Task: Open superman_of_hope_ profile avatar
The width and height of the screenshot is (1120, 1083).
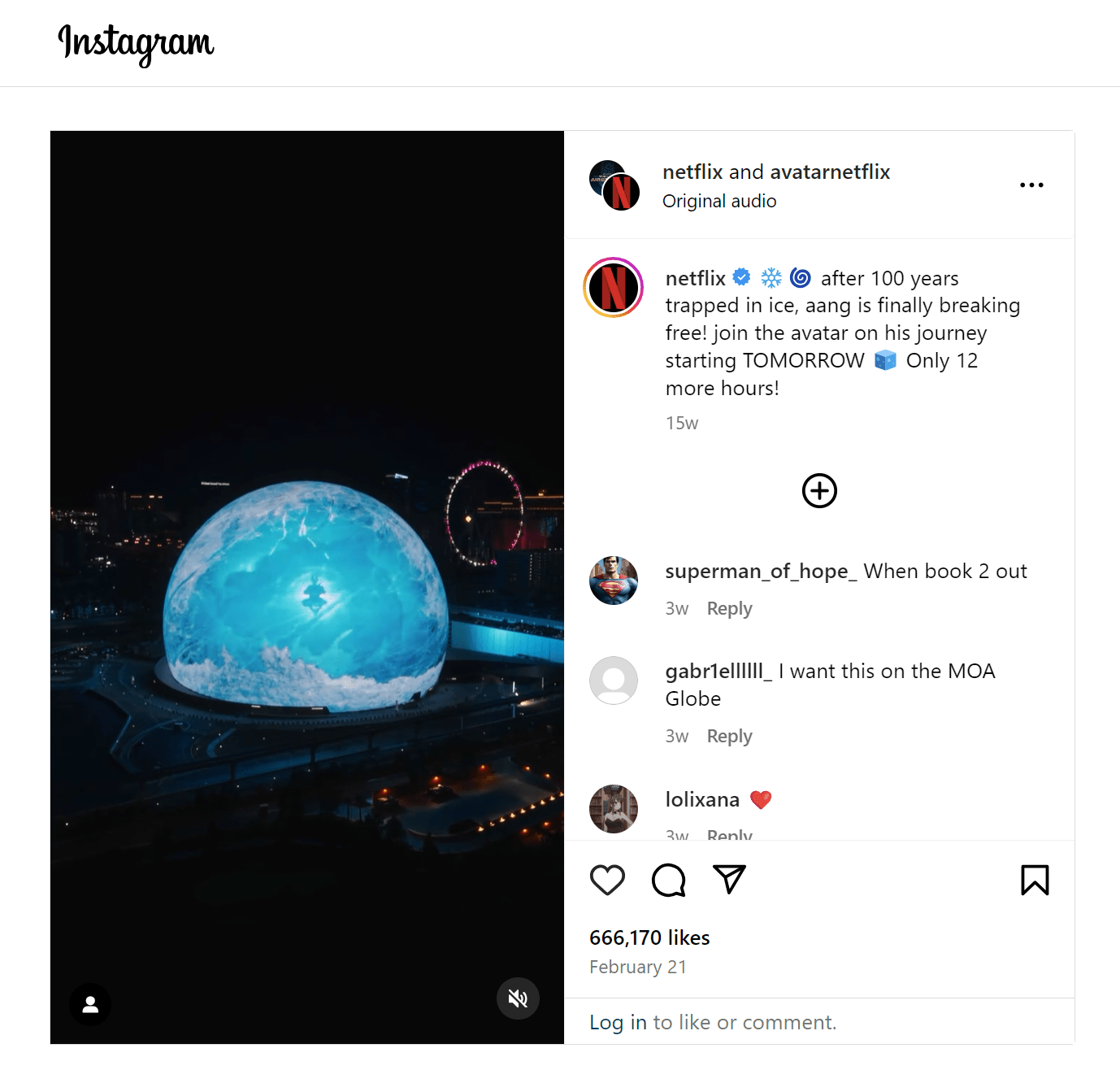Action: [x=614, y=581]
